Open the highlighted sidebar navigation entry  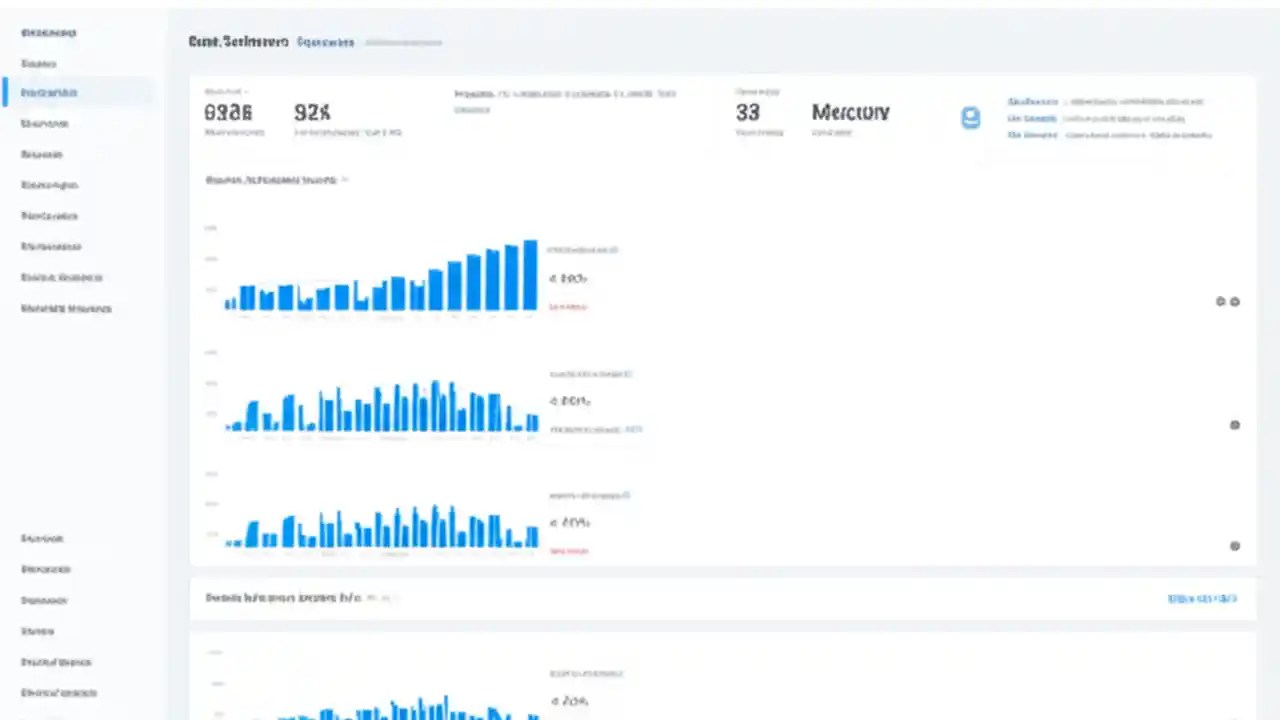pos(48,92)
